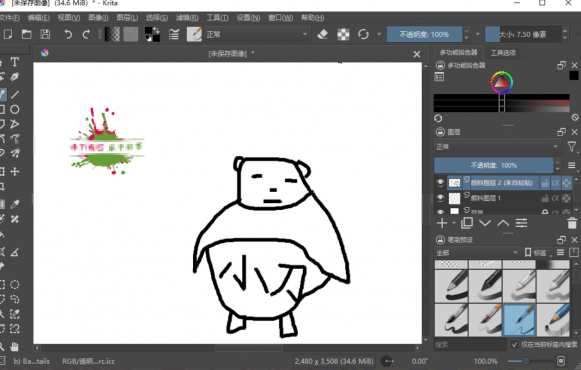Hide paint layer 1 with eye icon
Image resolution: width=581 pixels, height=370 pixels.
(x=440, y=198)
